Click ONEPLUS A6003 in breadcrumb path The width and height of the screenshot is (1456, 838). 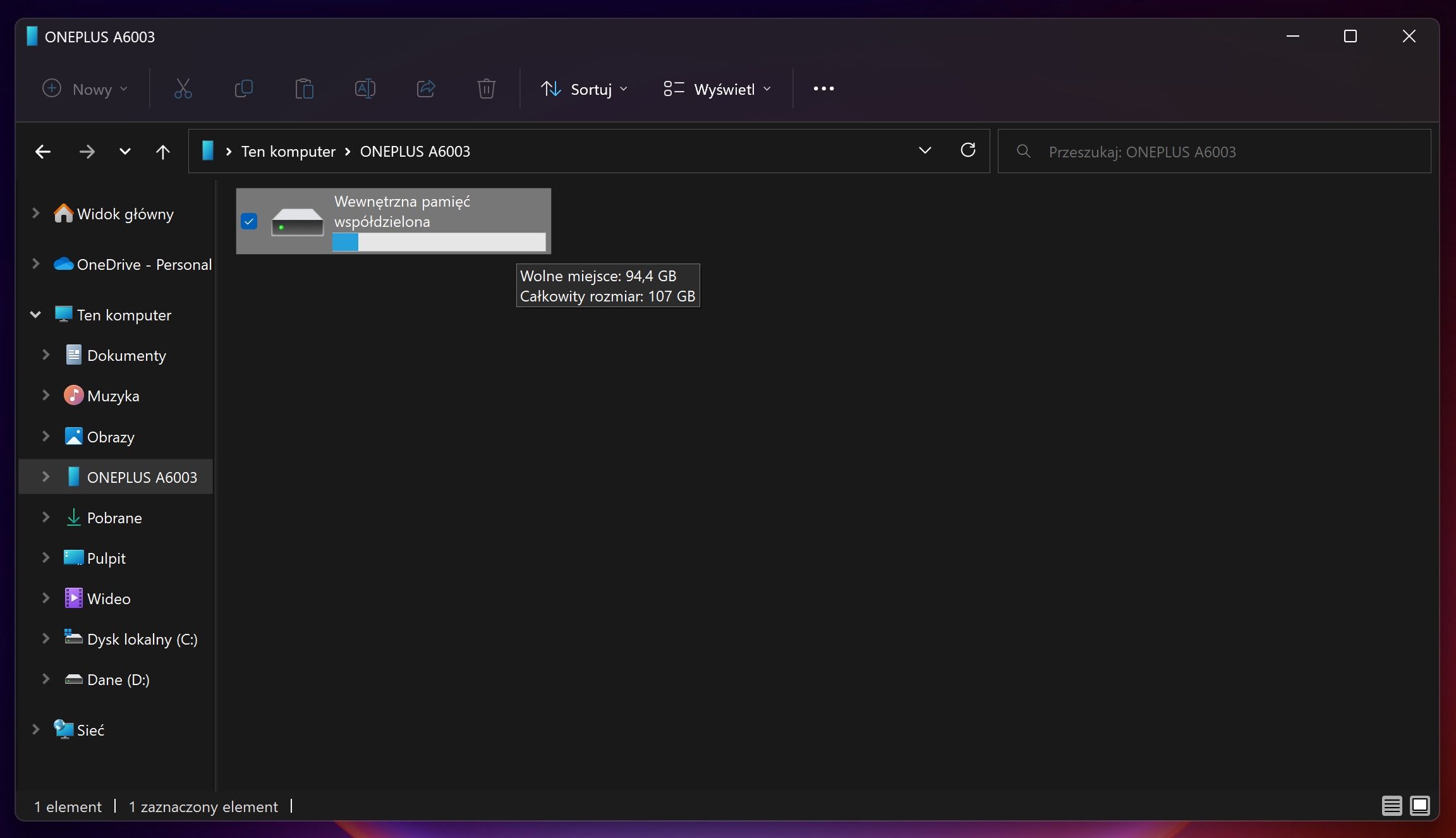415,152
